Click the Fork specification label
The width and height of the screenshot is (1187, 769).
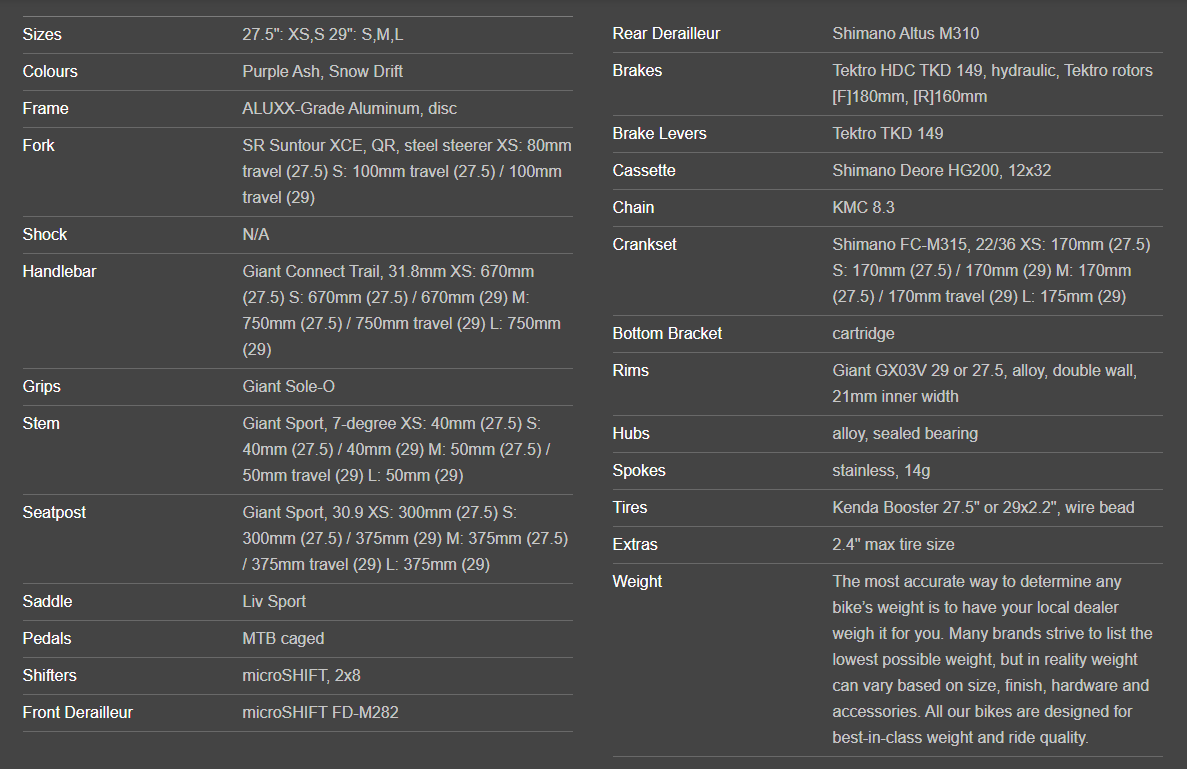click(39, 145)
